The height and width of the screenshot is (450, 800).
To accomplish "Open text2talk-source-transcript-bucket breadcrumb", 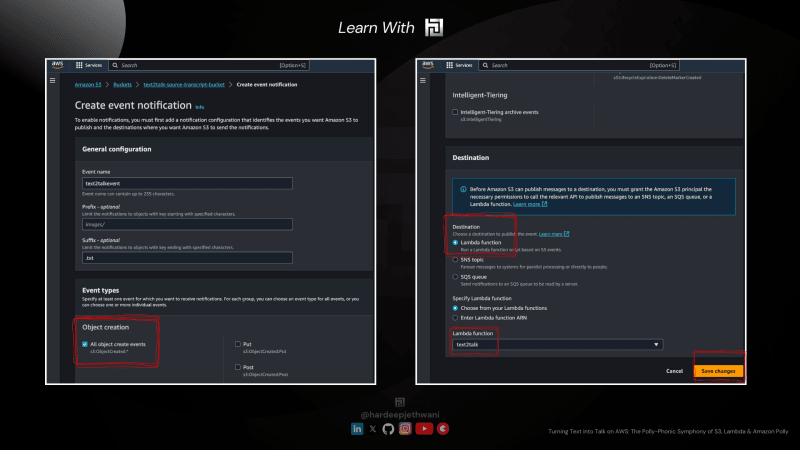I will coord(184,85).
